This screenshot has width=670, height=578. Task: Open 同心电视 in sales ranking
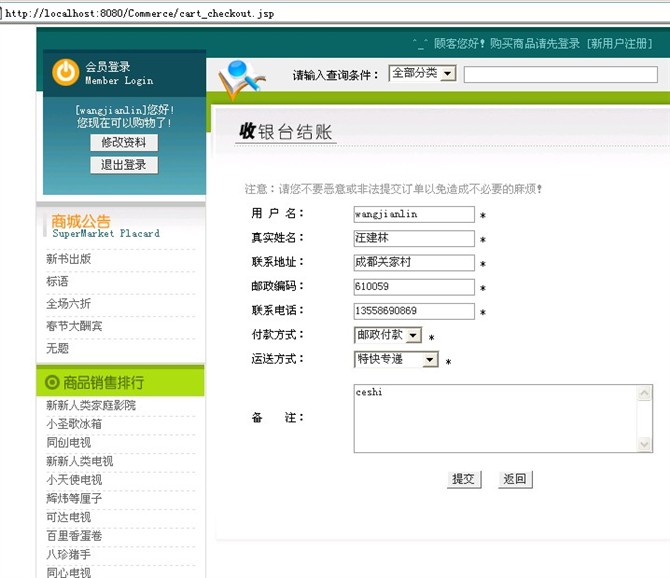coord(69,572)
